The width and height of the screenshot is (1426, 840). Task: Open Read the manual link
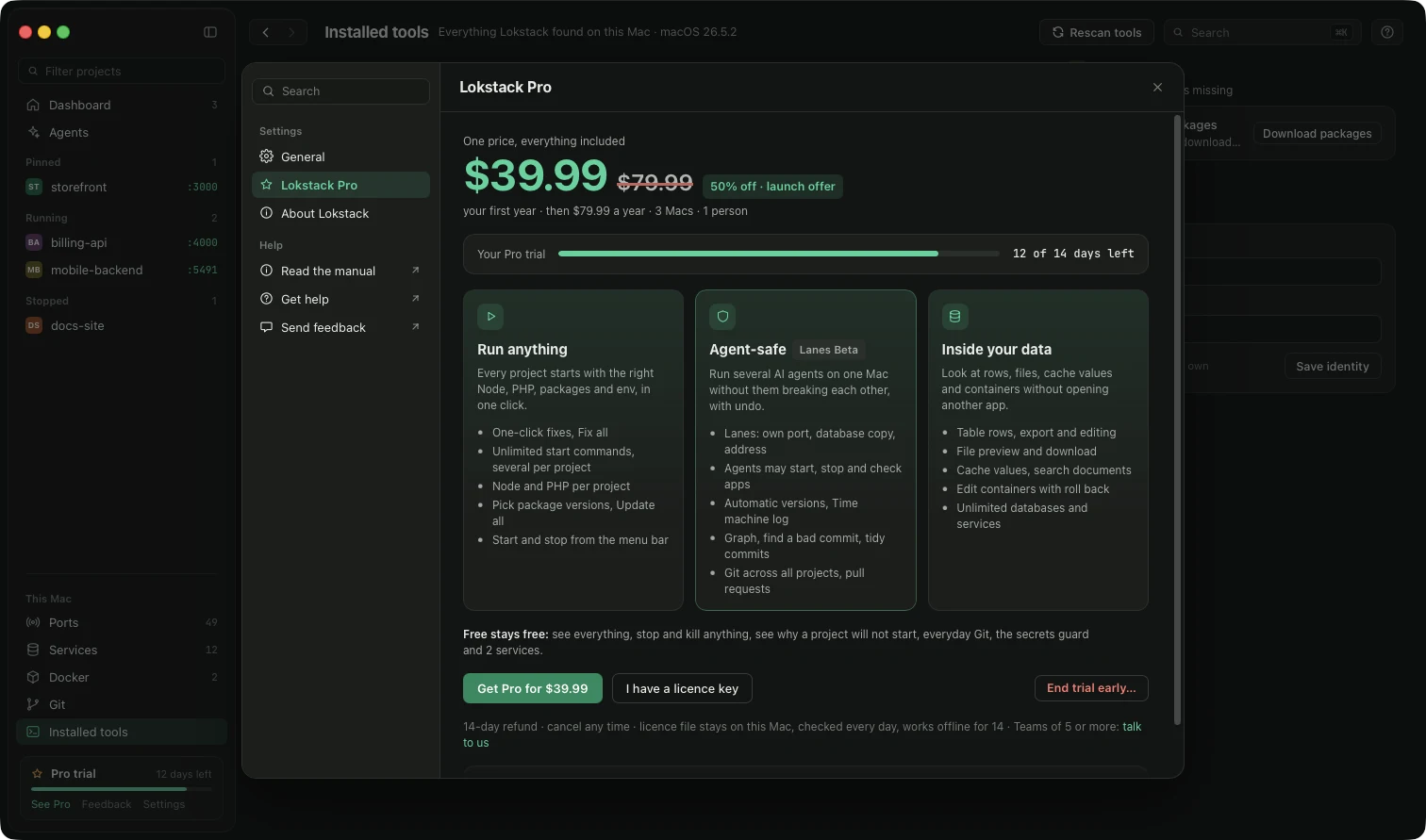tap(340, 271)
